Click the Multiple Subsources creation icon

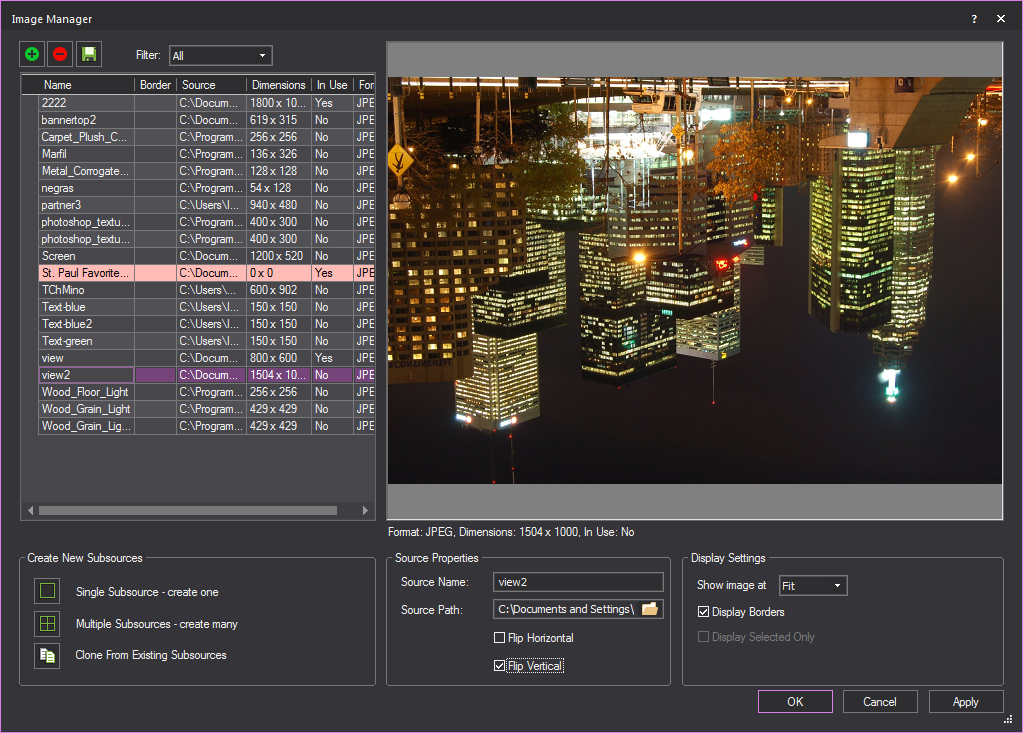tap(46, 622)
